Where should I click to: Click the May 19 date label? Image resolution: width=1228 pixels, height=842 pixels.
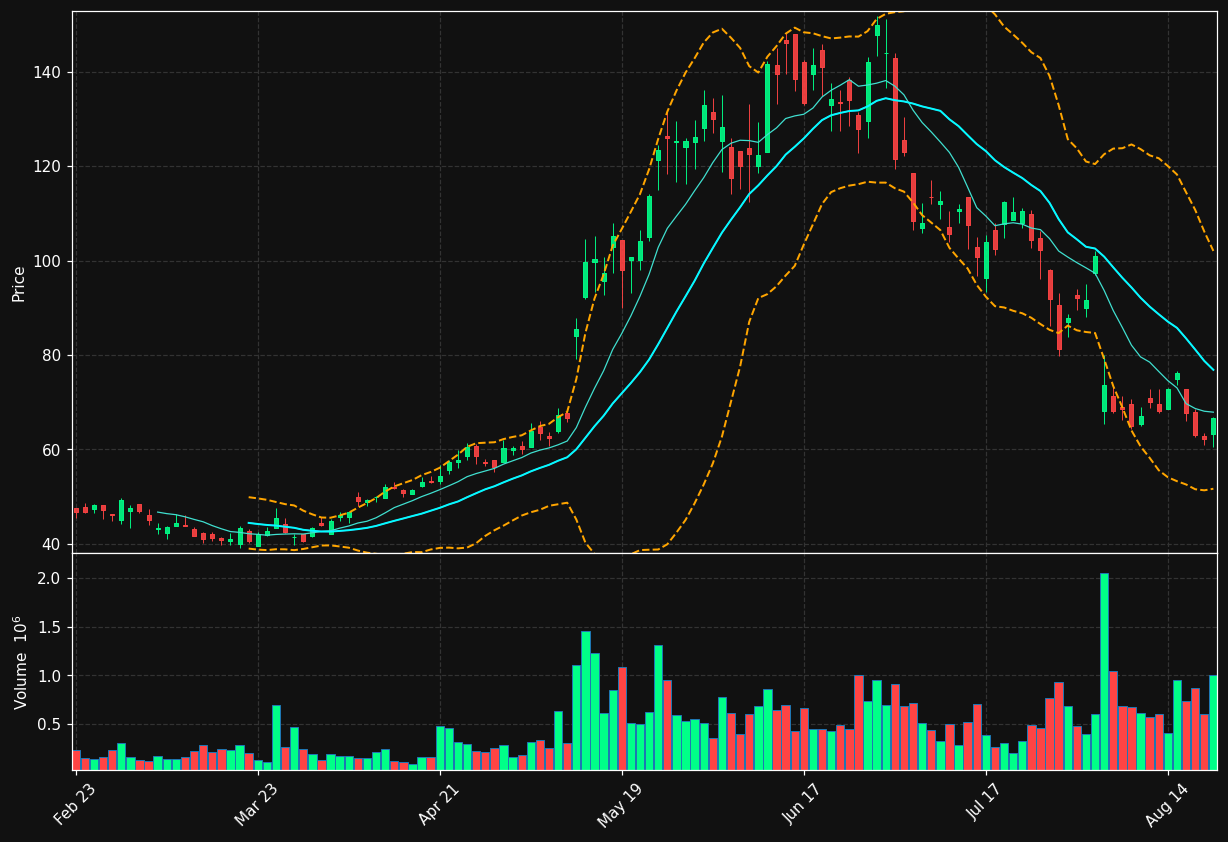coord(620,803)
